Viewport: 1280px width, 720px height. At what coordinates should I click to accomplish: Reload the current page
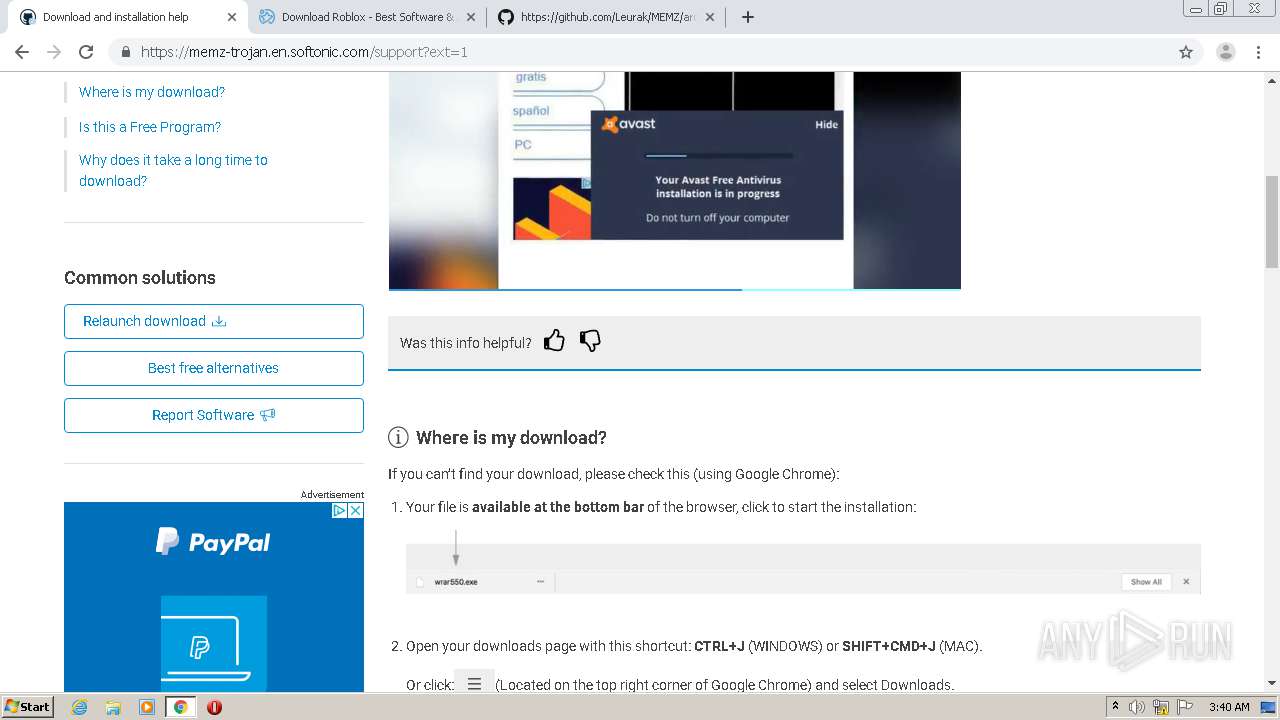(86, 52)
